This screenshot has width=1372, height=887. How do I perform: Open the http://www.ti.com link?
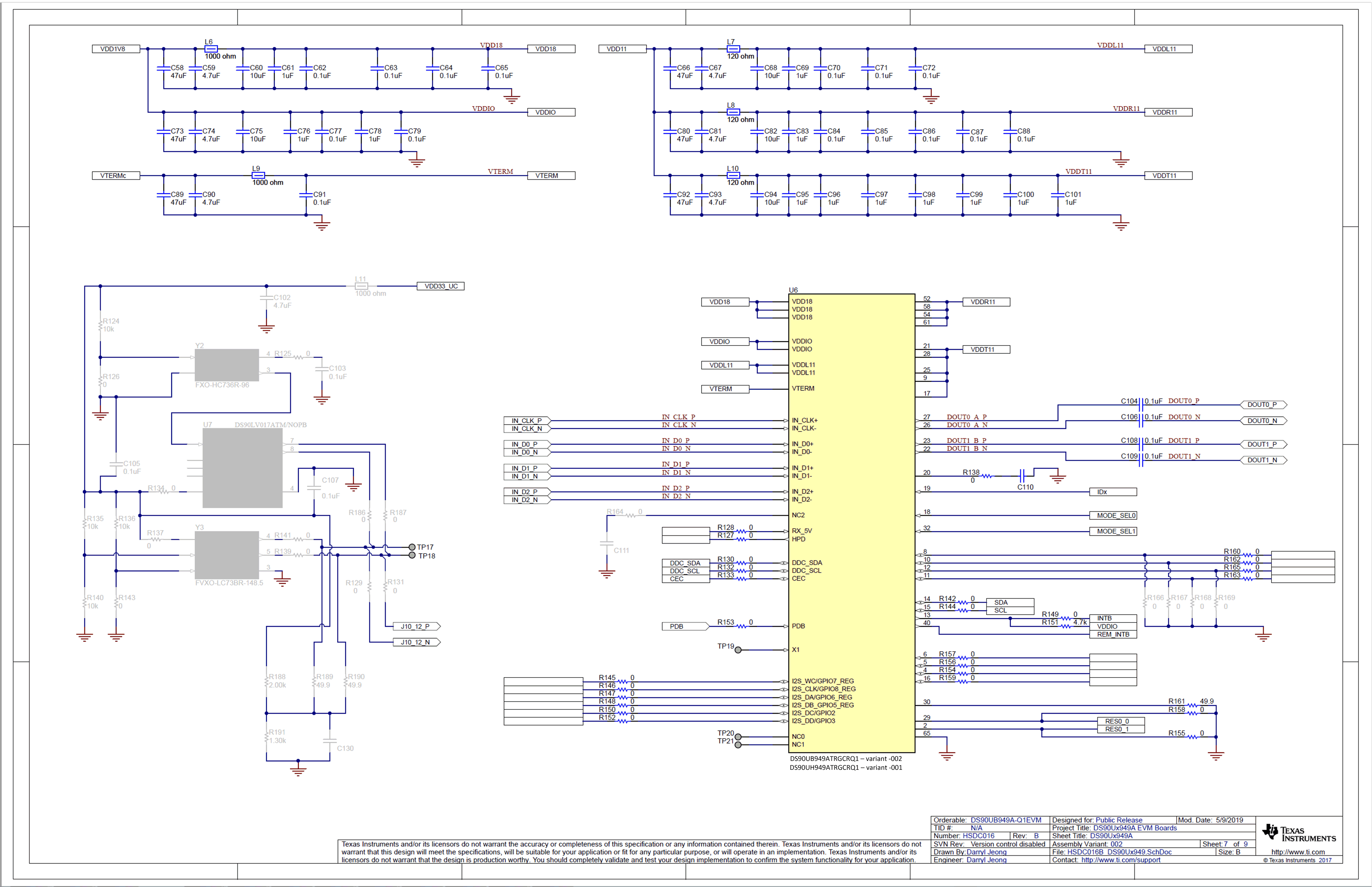[1298, 852]
